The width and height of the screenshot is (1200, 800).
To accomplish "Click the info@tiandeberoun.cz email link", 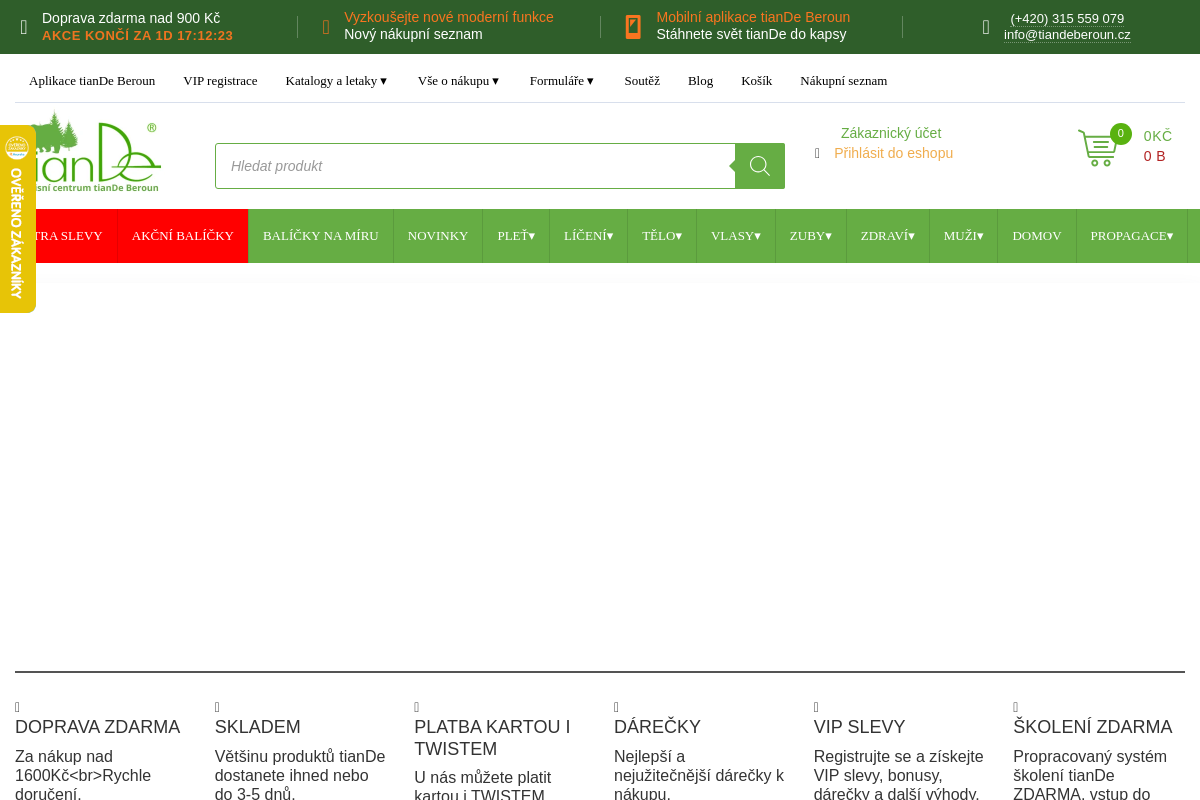I will (1067, 35).
